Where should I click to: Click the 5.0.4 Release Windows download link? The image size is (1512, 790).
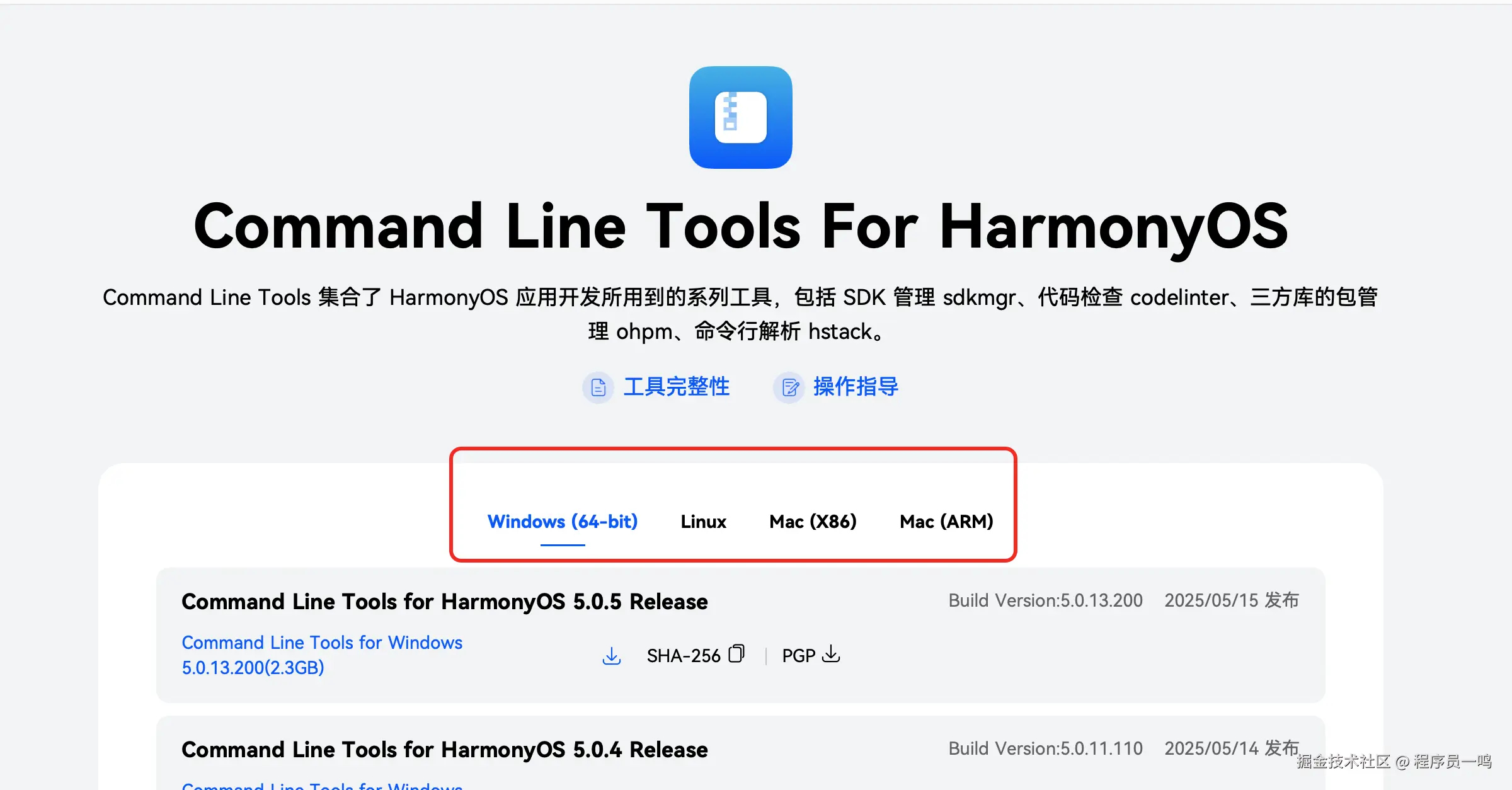pyautogui.click(x=322, y=785)
